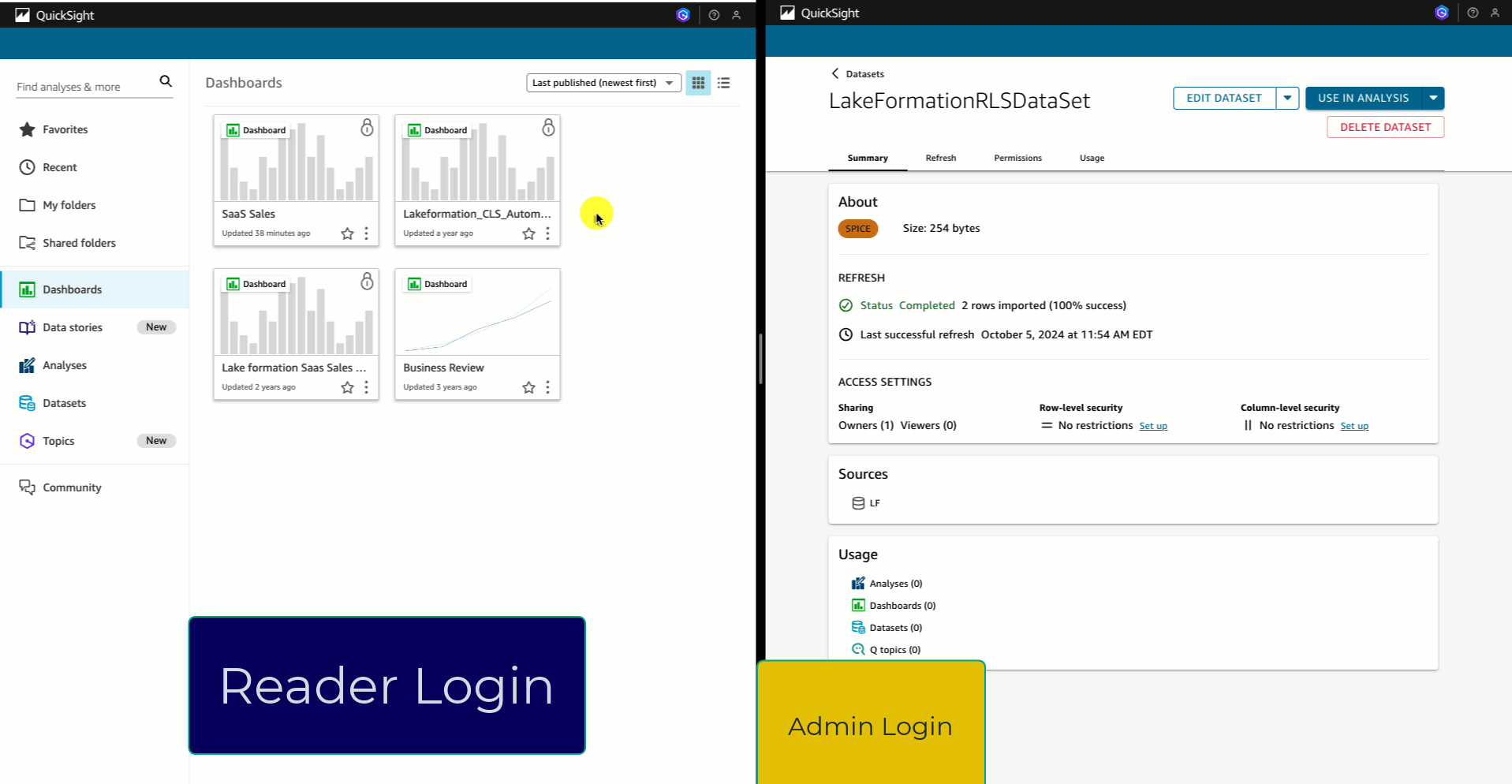The height and width of the screenshot is (784, 1512).
Task: Open Amazon Q icon in admin window header
Action: pyautogui.click(x=1442, y=13)
